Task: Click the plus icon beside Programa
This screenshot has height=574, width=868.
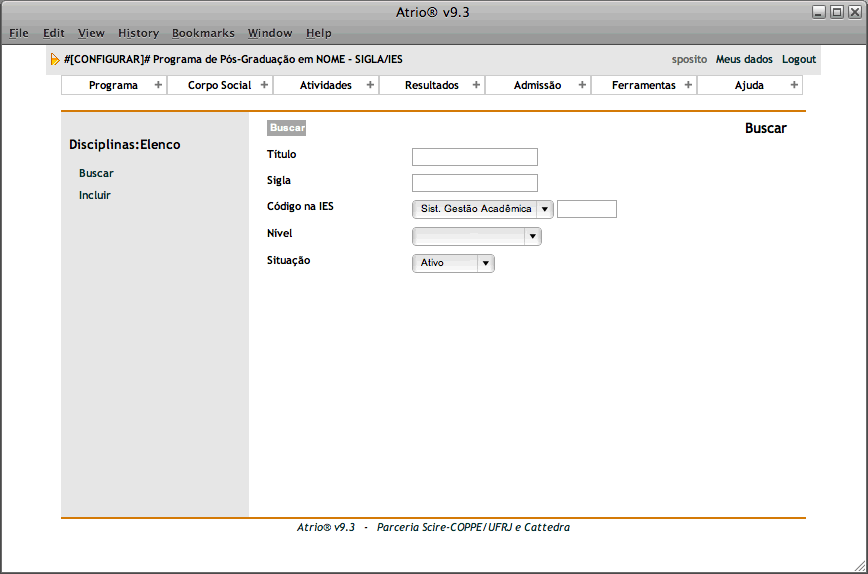Action: click(x=158, y=85)
